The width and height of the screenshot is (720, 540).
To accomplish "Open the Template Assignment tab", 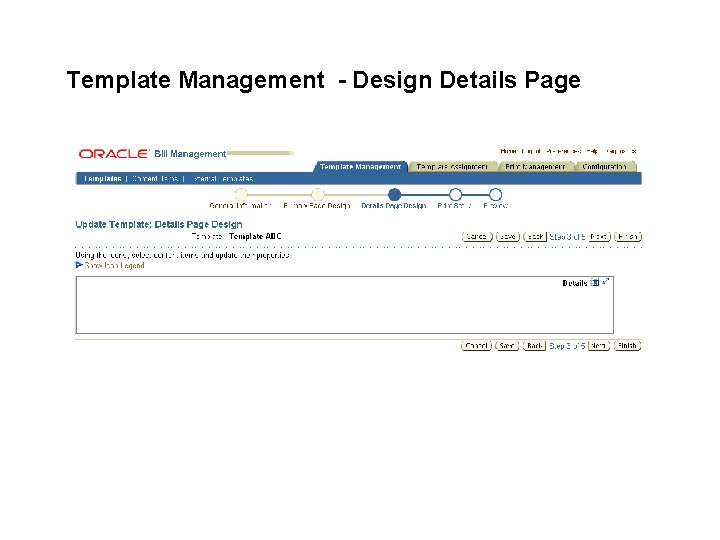I will 452,167.
